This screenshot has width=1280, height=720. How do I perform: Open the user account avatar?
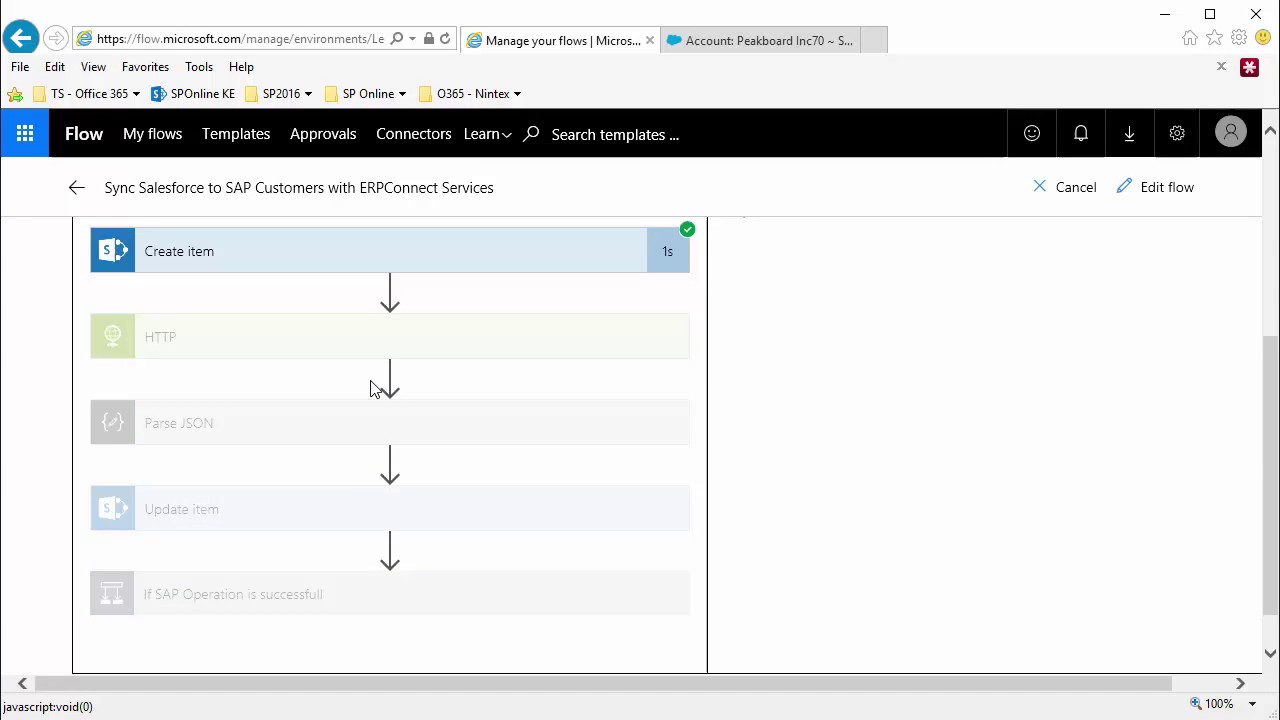click(x=1231, y=133)
